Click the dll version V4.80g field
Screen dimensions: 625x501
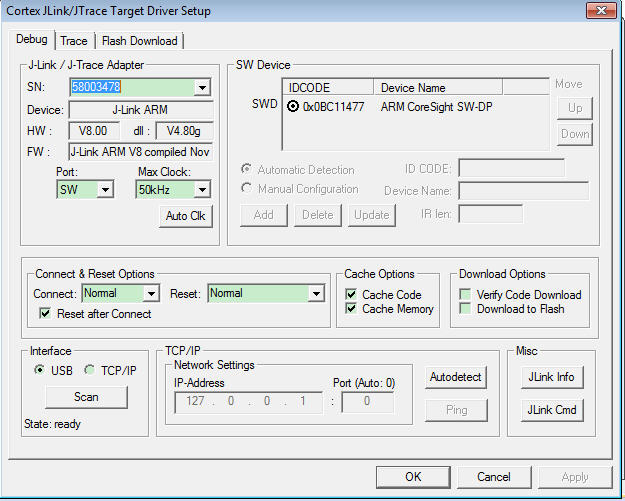pyautogui.click(x=184, y=131)
